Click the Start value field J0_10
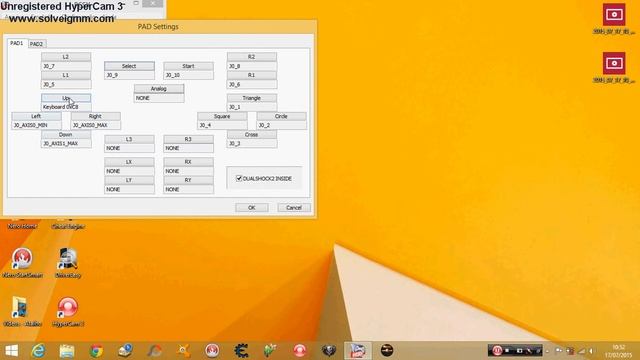 click(x=188, y=75)
